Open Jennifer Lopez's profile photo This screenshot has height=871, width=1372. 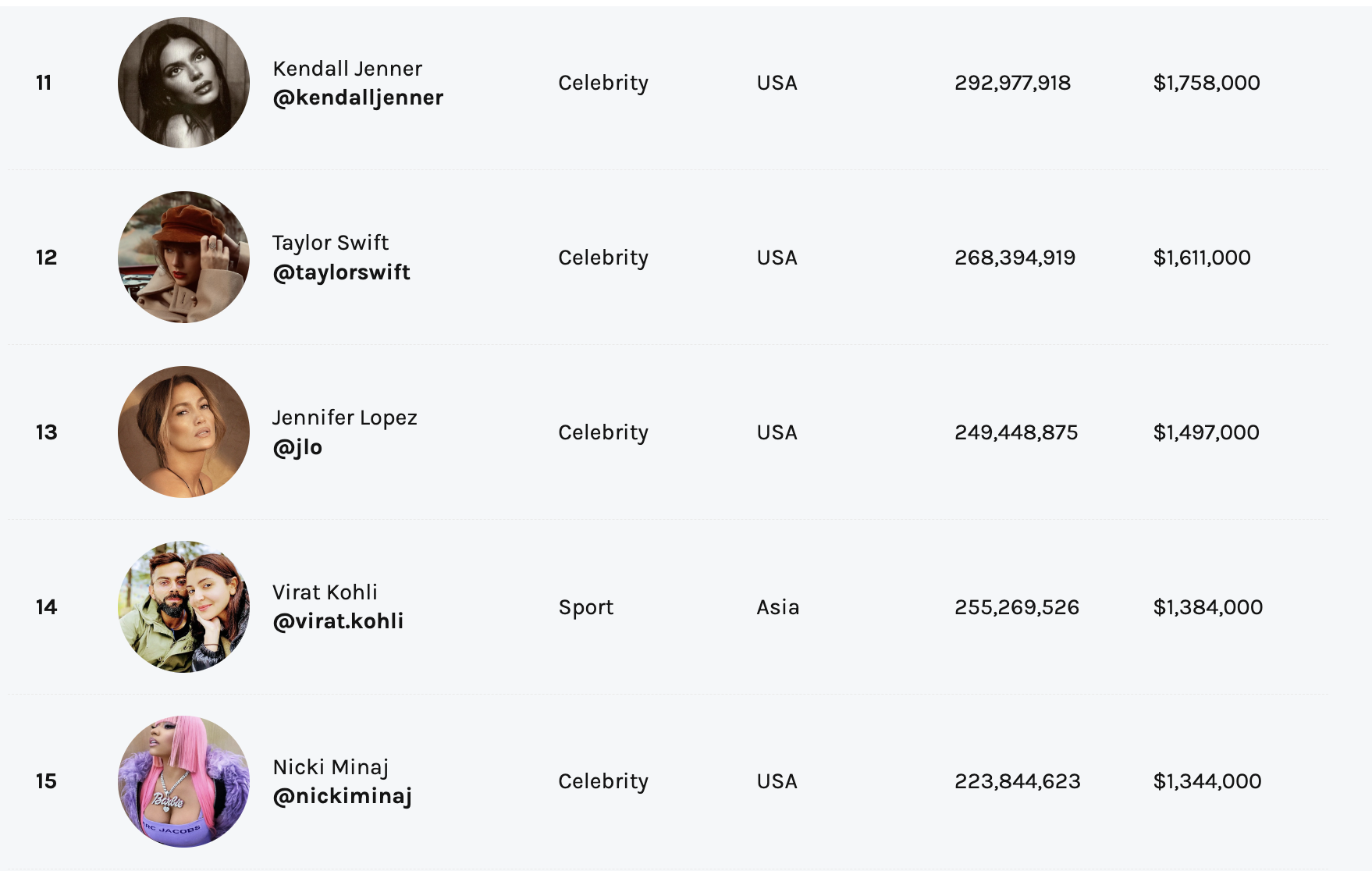pyautogui.click(x=183, y=432)
